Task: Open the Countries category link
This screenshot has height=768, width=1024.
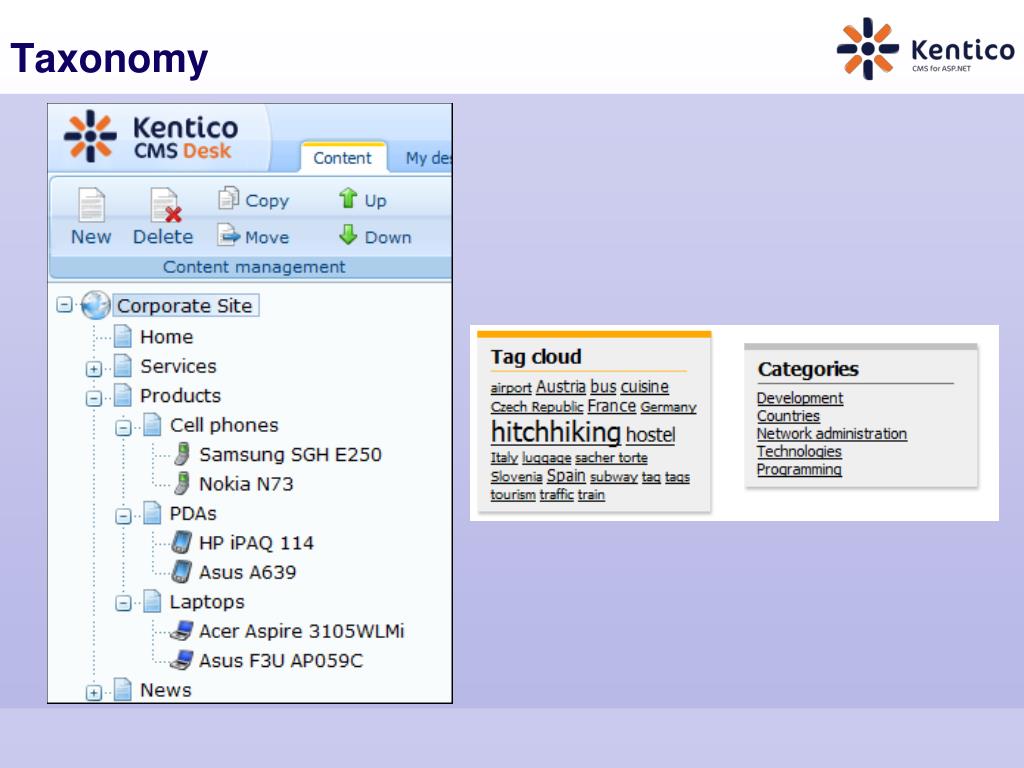Action: tap(788, 416)
